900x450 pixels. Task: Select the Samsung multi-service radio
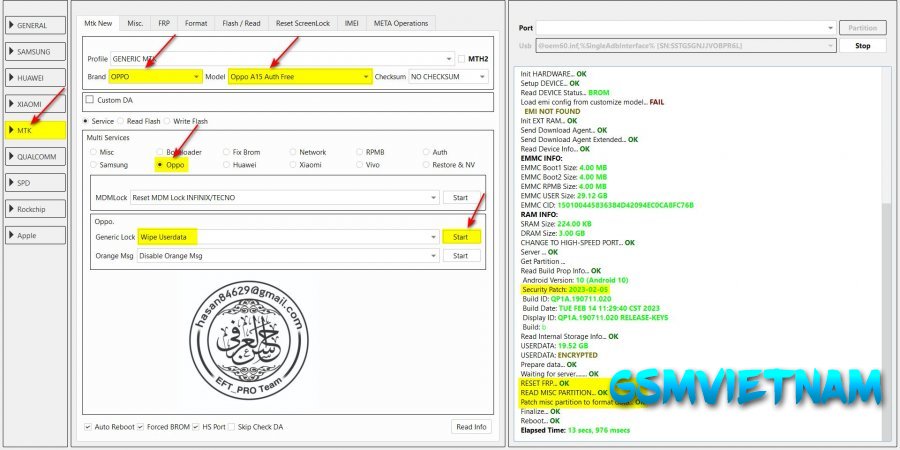(93, 165)
